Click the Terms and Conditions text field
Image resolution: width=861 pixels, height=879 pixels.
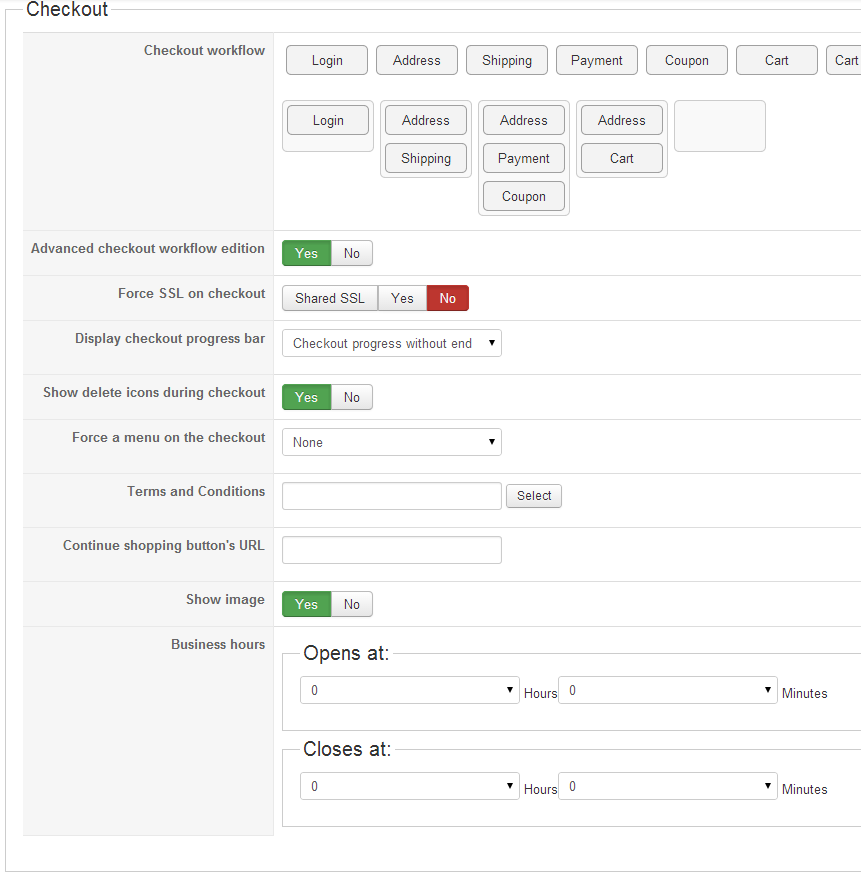pyautogui.click(x=391, y=496)
